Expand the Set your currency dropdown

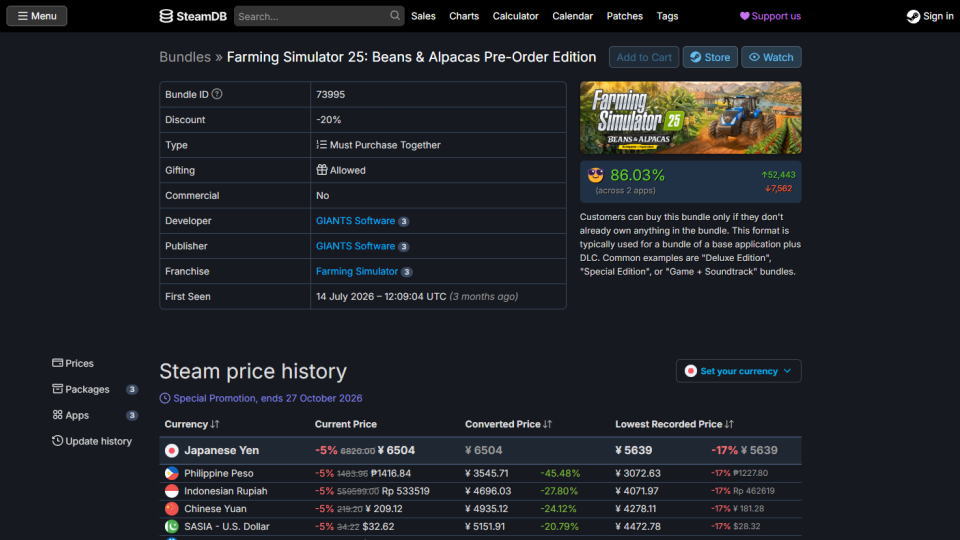[x=738, y=371]
